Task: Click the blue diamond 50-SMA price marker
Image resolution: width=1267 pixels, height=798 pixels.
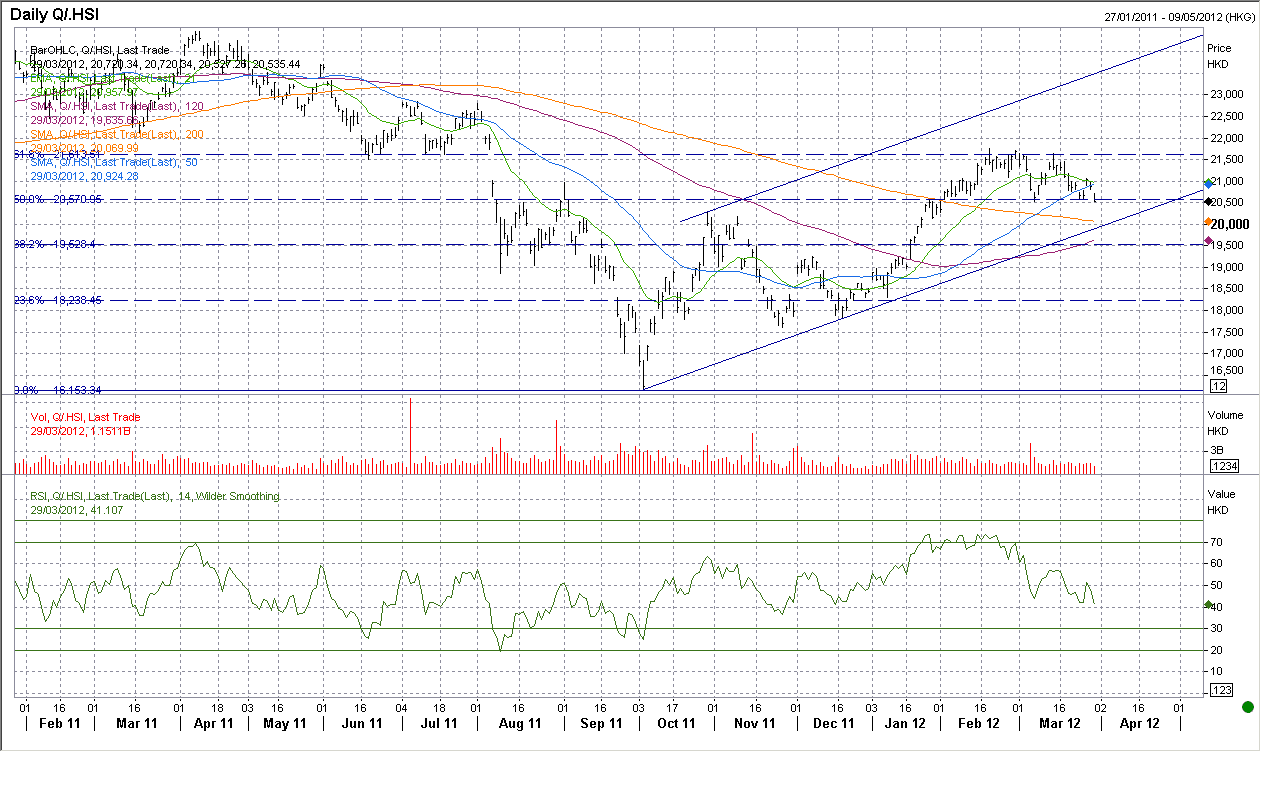Action: [1208, 183]
